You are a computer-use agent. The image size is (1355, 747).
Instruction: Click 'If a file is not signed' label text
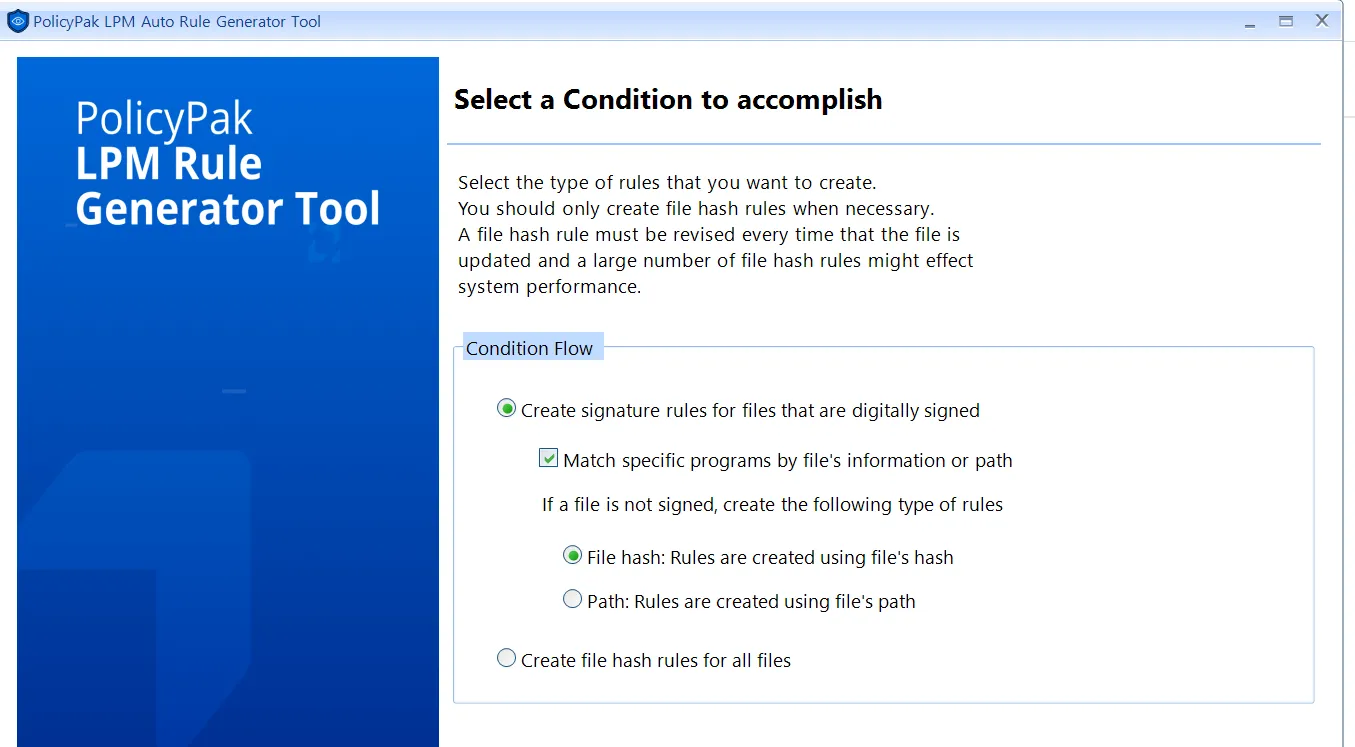[770, 504]
